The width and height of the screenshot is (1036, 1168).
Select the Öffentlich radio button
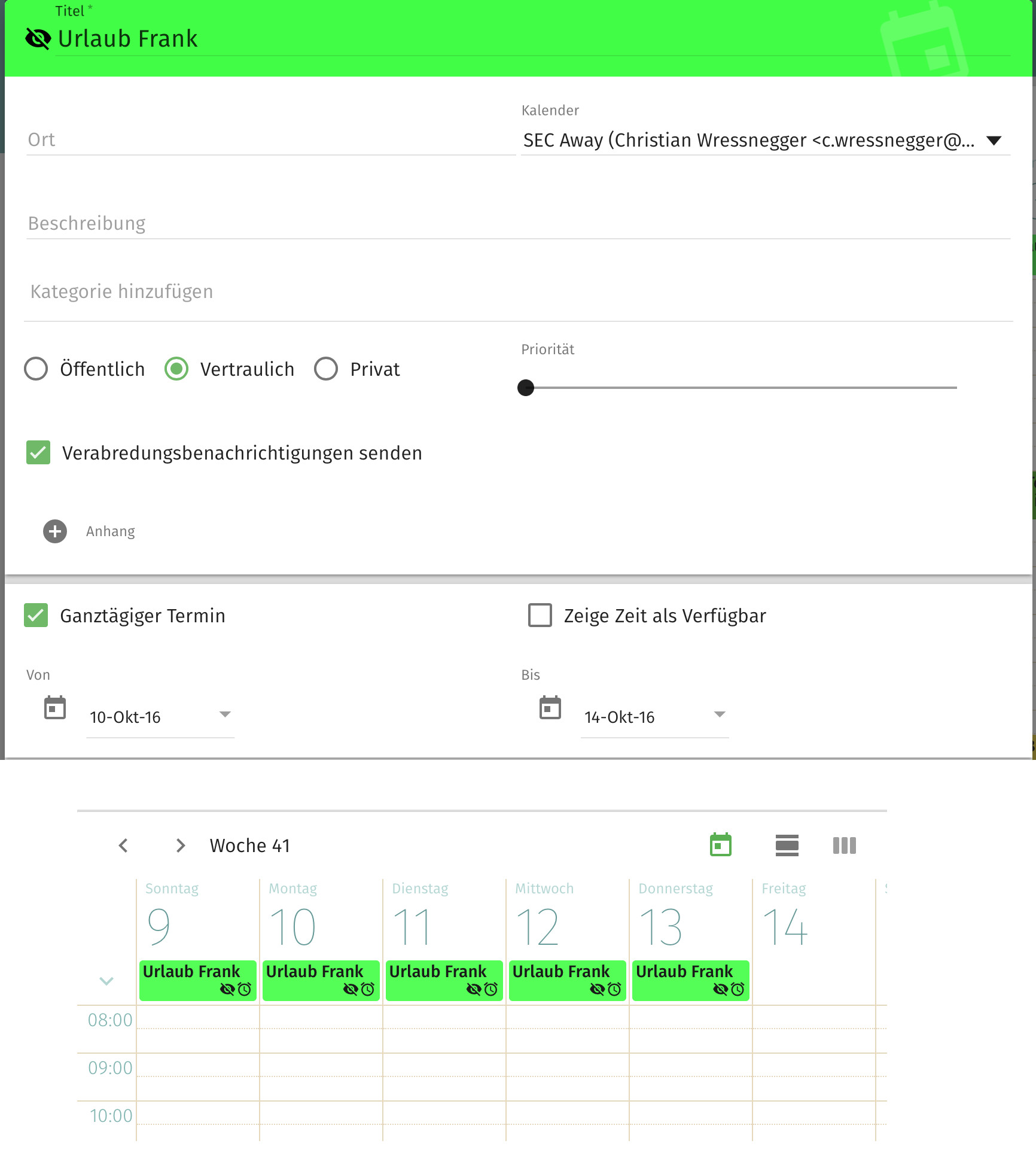coord(36,369)
